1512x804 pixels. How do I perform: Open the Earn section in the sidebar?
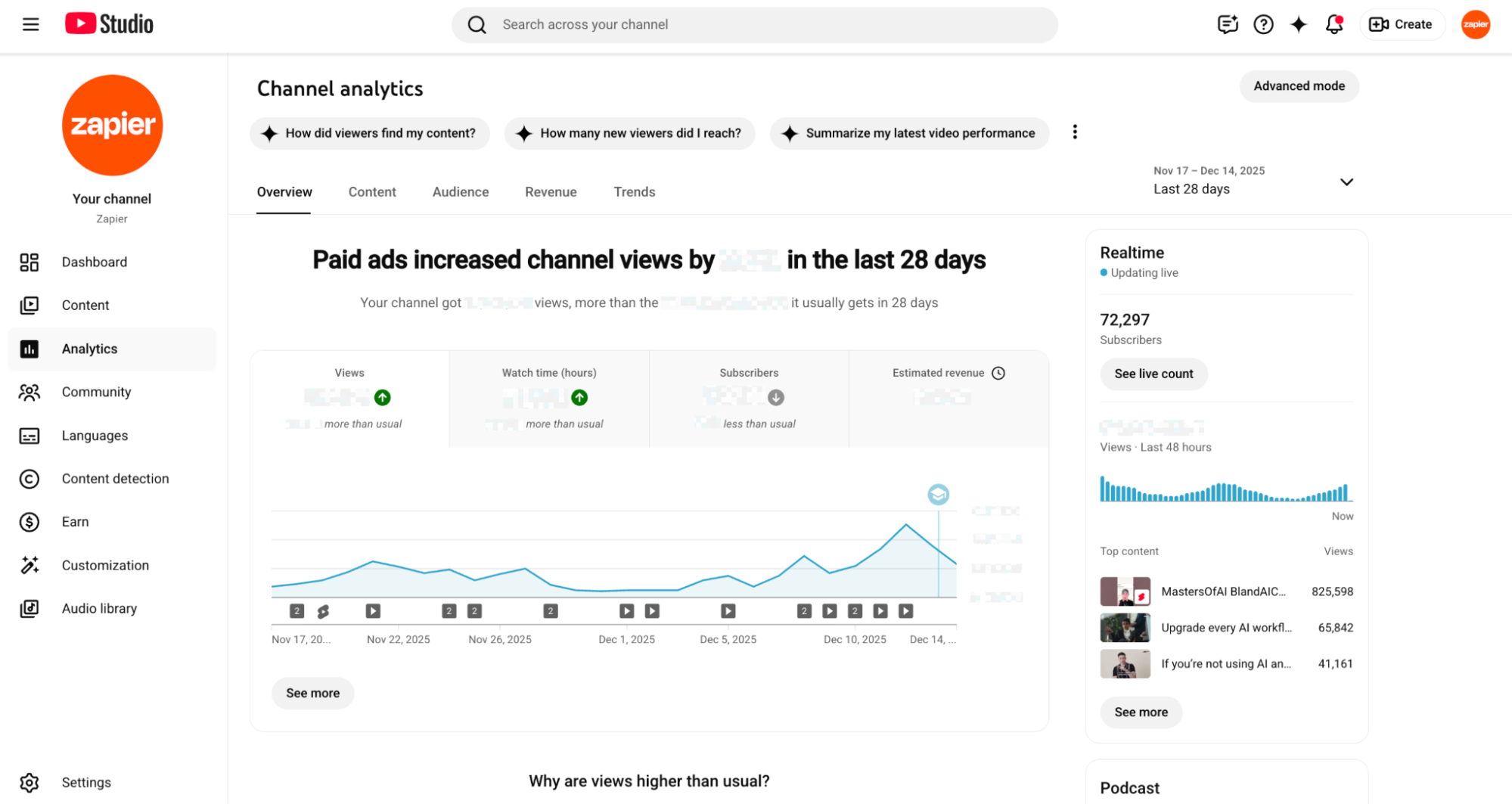75,521
